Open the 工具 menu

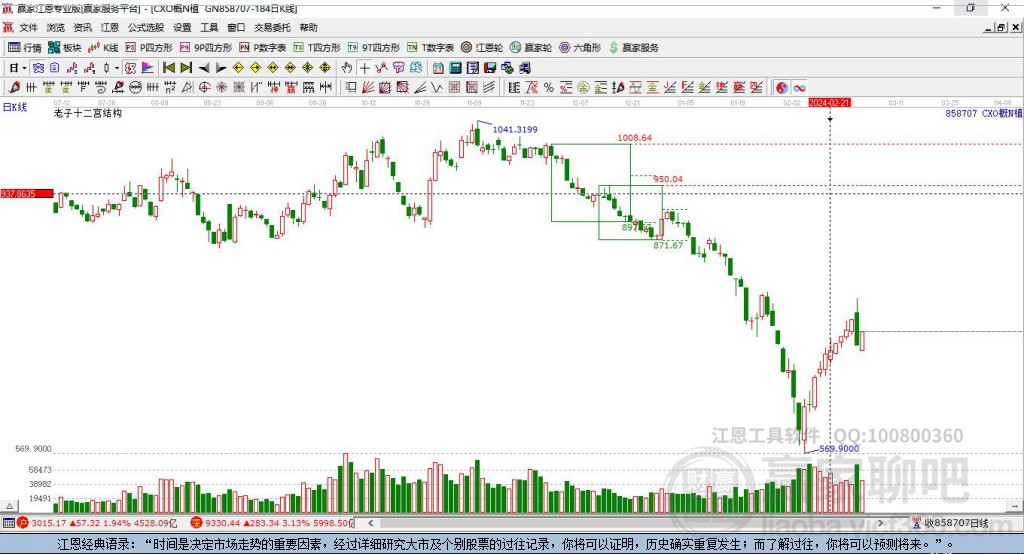[209, 27]
